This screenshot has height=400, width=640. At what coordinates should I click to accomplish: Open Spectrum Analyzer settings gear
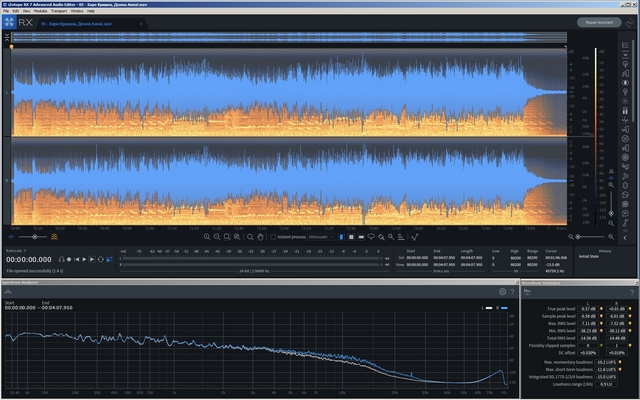502,291
